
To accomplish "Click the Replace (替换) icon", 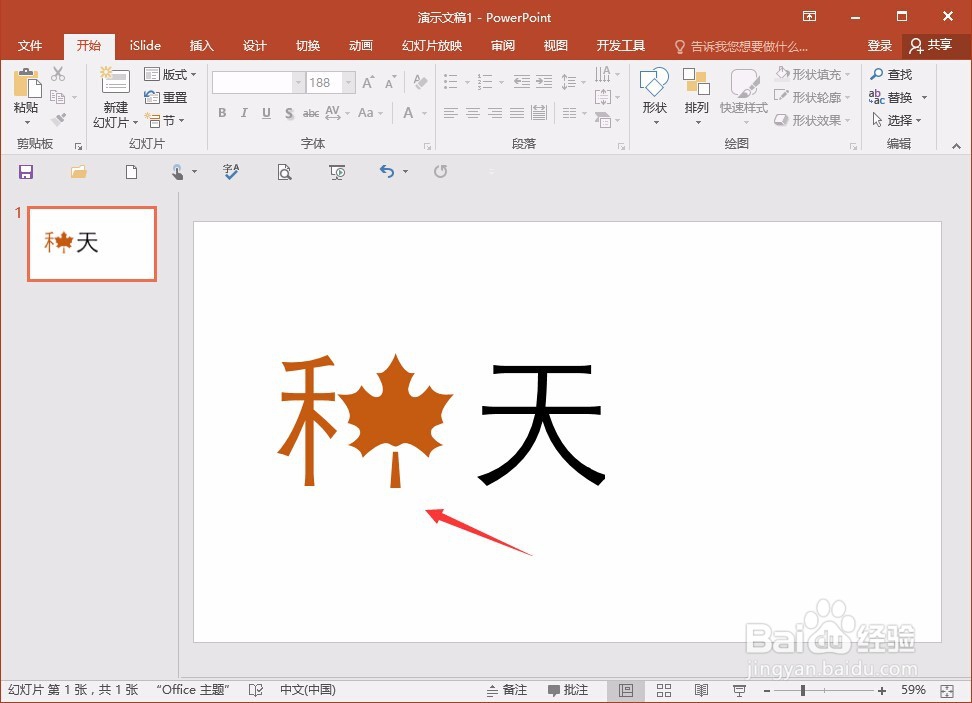I will (893, 96).
